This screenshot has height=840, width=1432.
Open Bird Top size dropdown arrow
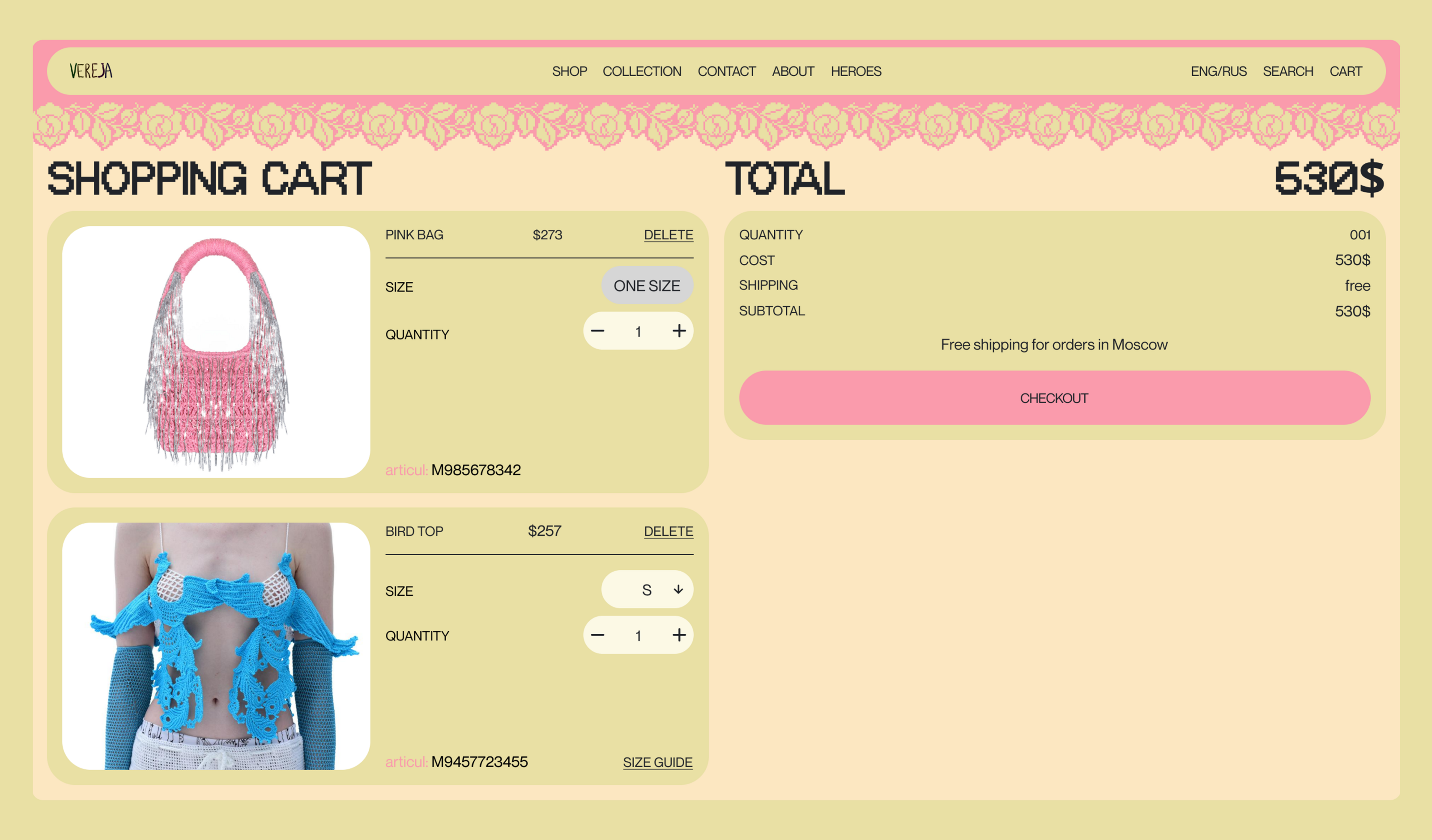click(678, 590)
